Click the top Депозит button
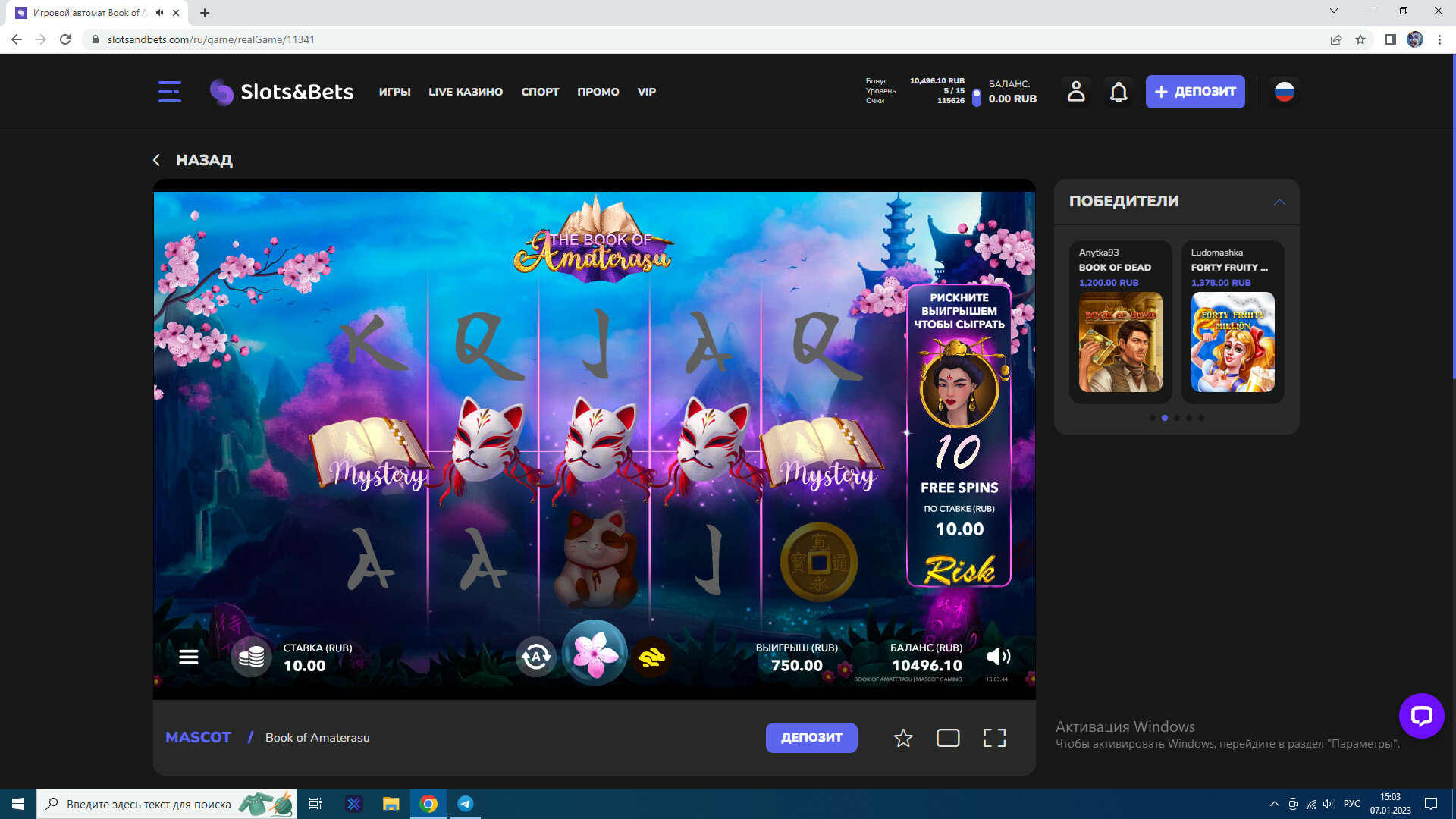Viewport: 1456px width, 819px height. pos(1194,92)
